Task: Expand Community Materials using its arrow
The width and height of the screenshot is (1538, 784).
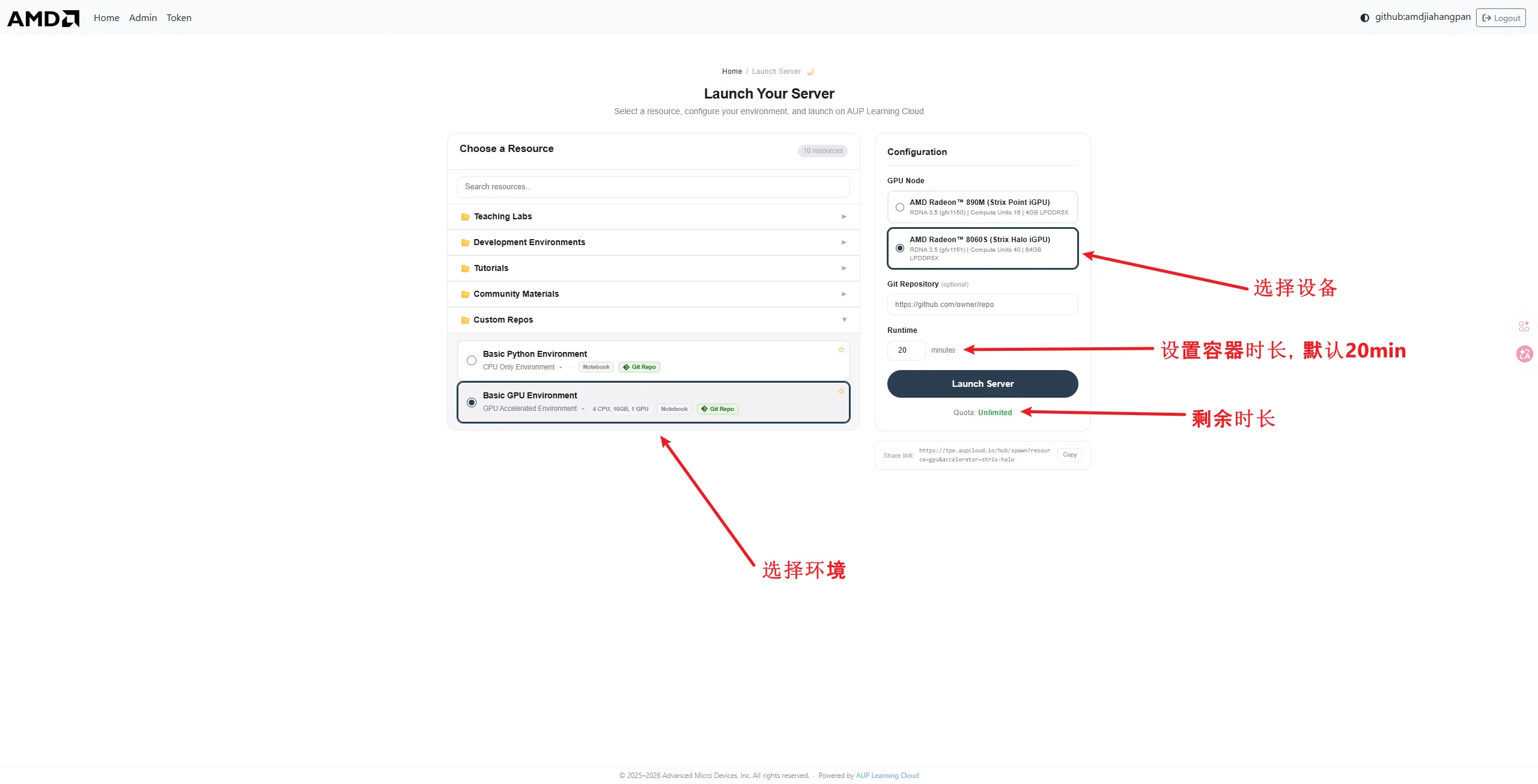Action: click(844, 294)
